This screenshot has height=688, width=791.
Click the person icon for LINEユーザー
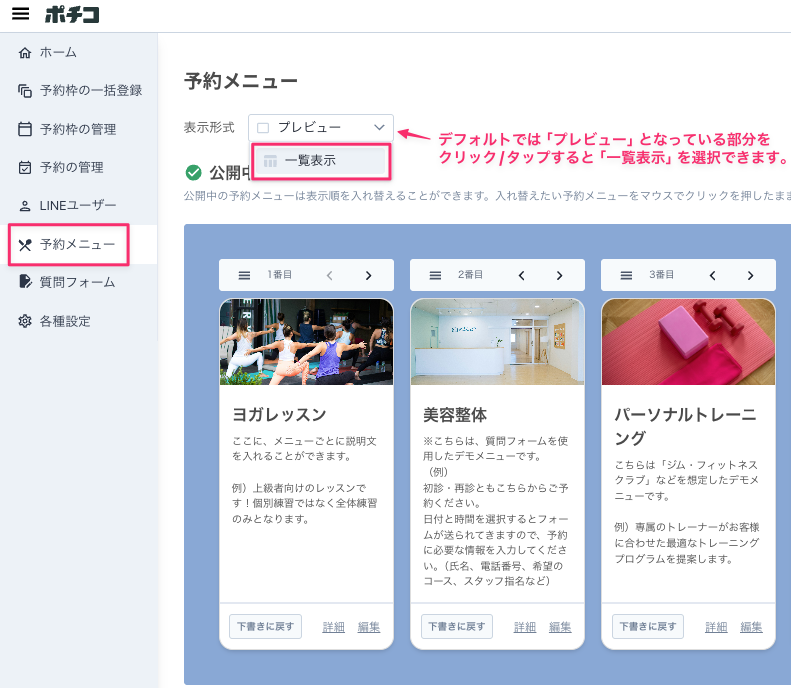[x=25, y=206]
